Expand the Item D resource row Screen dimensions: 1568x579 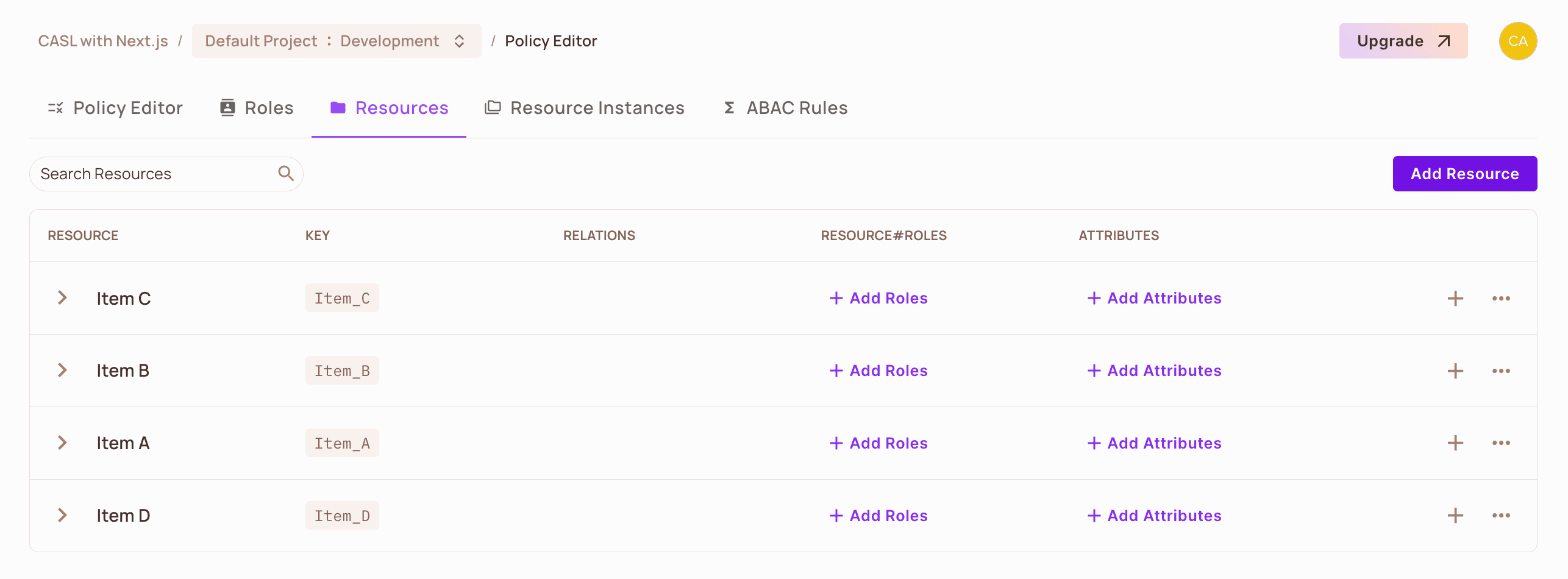pos(62,515)
